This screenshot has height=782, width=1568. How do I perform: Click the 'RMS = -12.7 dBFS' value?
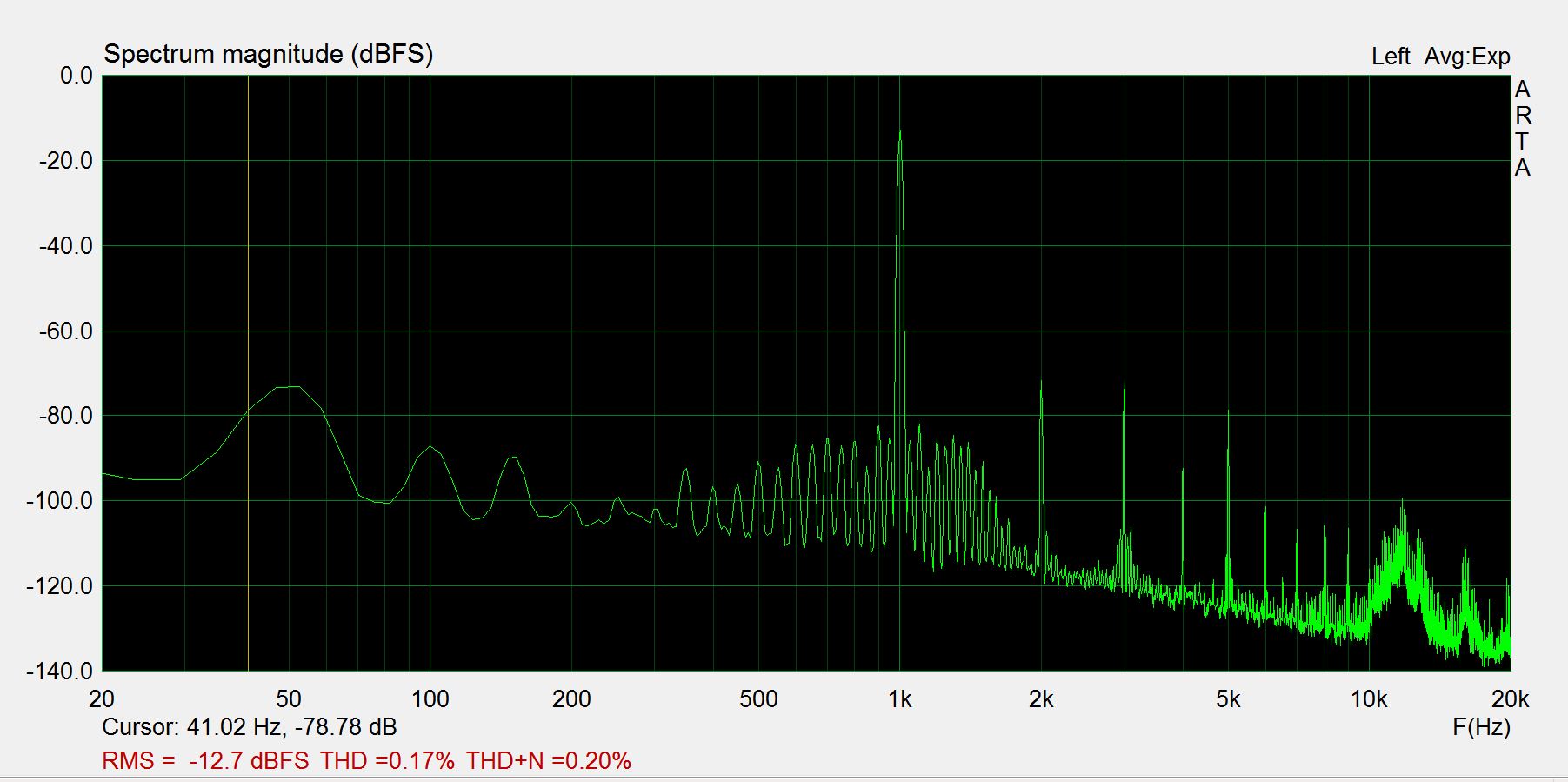(x=205, y=761)
